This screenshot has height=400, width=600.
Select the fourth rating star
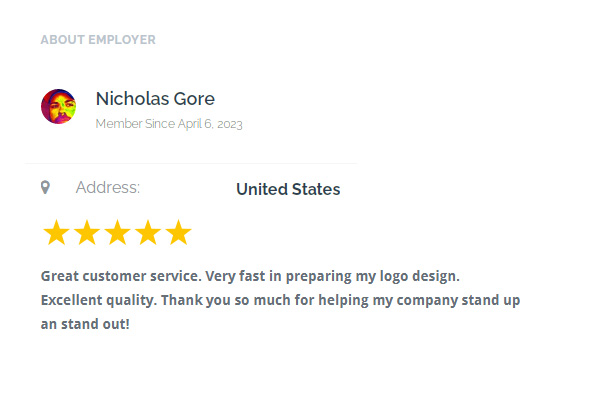(x=148, y=232)
